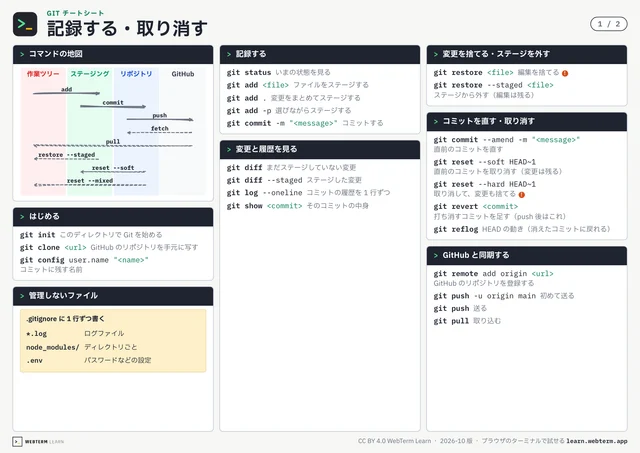Click the chevron in the コマンドの地図 header
This screenshot has height=453, width=640.
pyautogui.click(x=22, y=54)
